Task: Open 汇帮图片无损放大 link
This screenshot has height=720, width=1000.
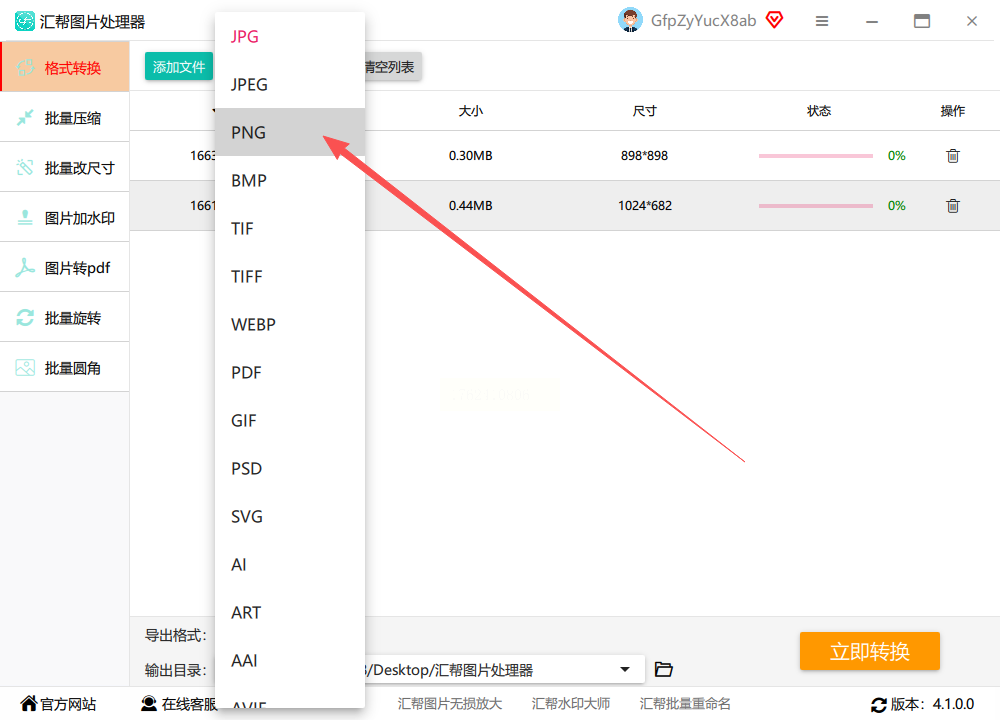Action: (x=450, y=703)
